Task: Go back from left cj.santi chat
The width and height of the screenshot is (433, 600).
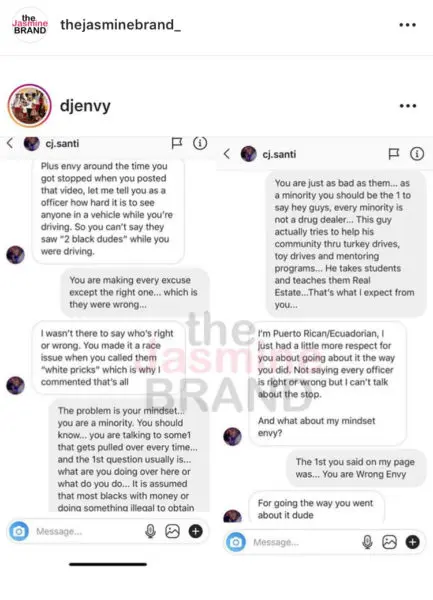Action: 10,143
